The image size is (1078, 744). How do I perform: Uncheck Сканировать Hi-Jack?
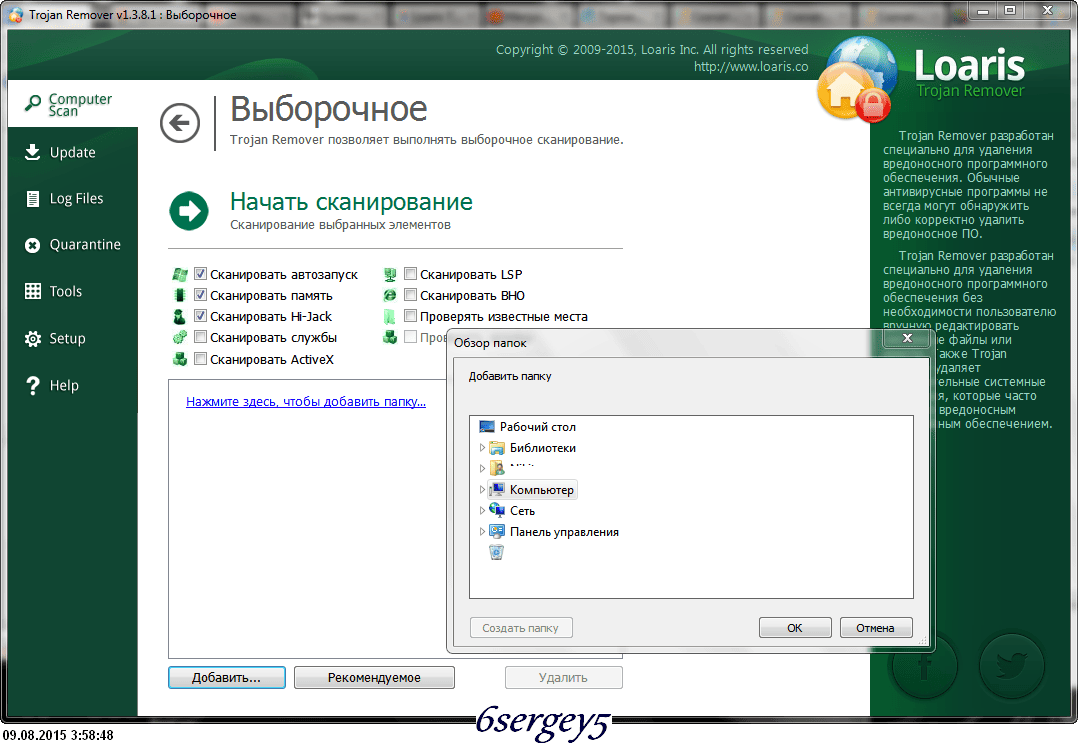[x=200, y=316]
